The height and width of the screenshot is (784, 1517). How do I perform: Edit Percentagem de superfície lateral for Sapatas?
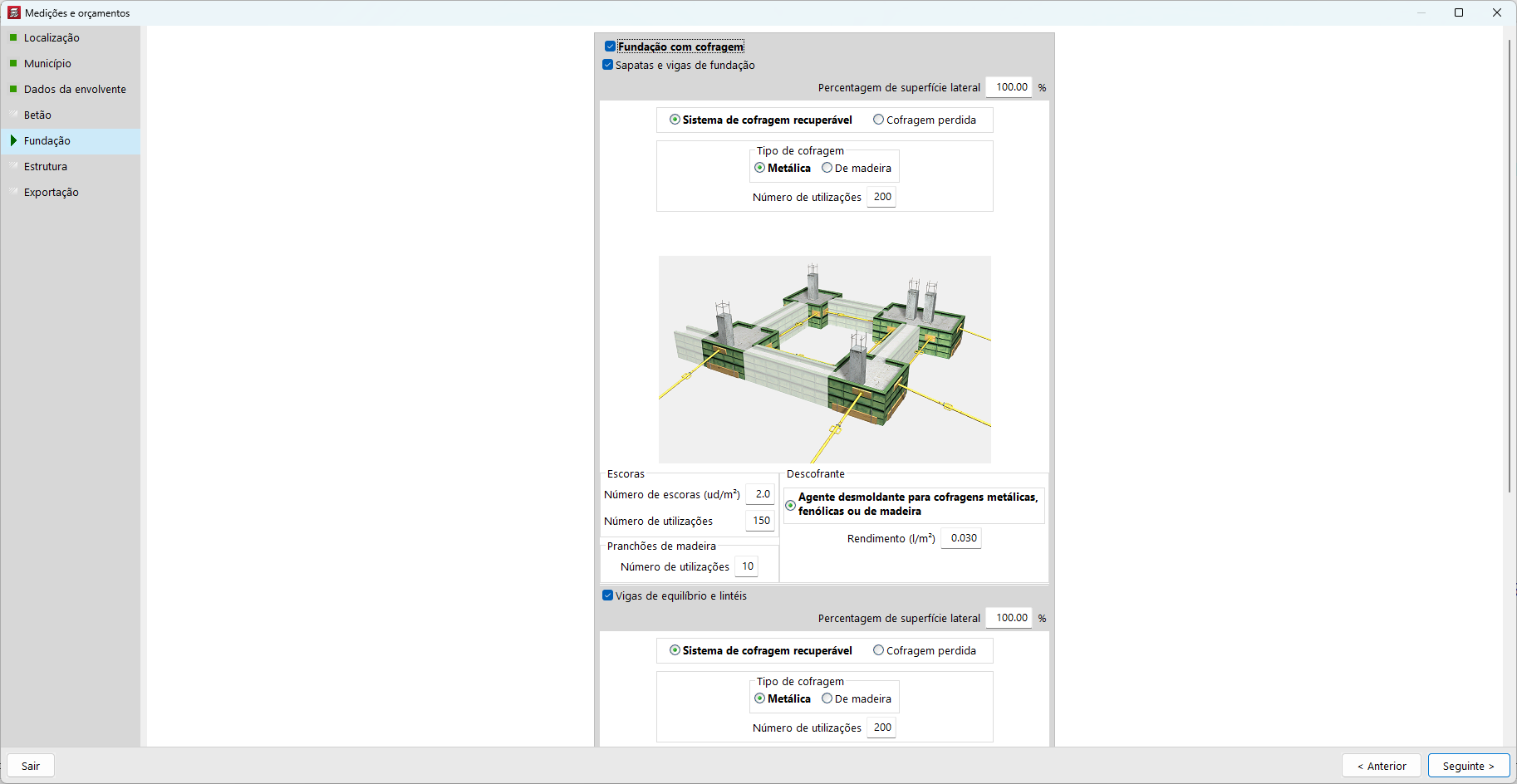point(1009,87)
